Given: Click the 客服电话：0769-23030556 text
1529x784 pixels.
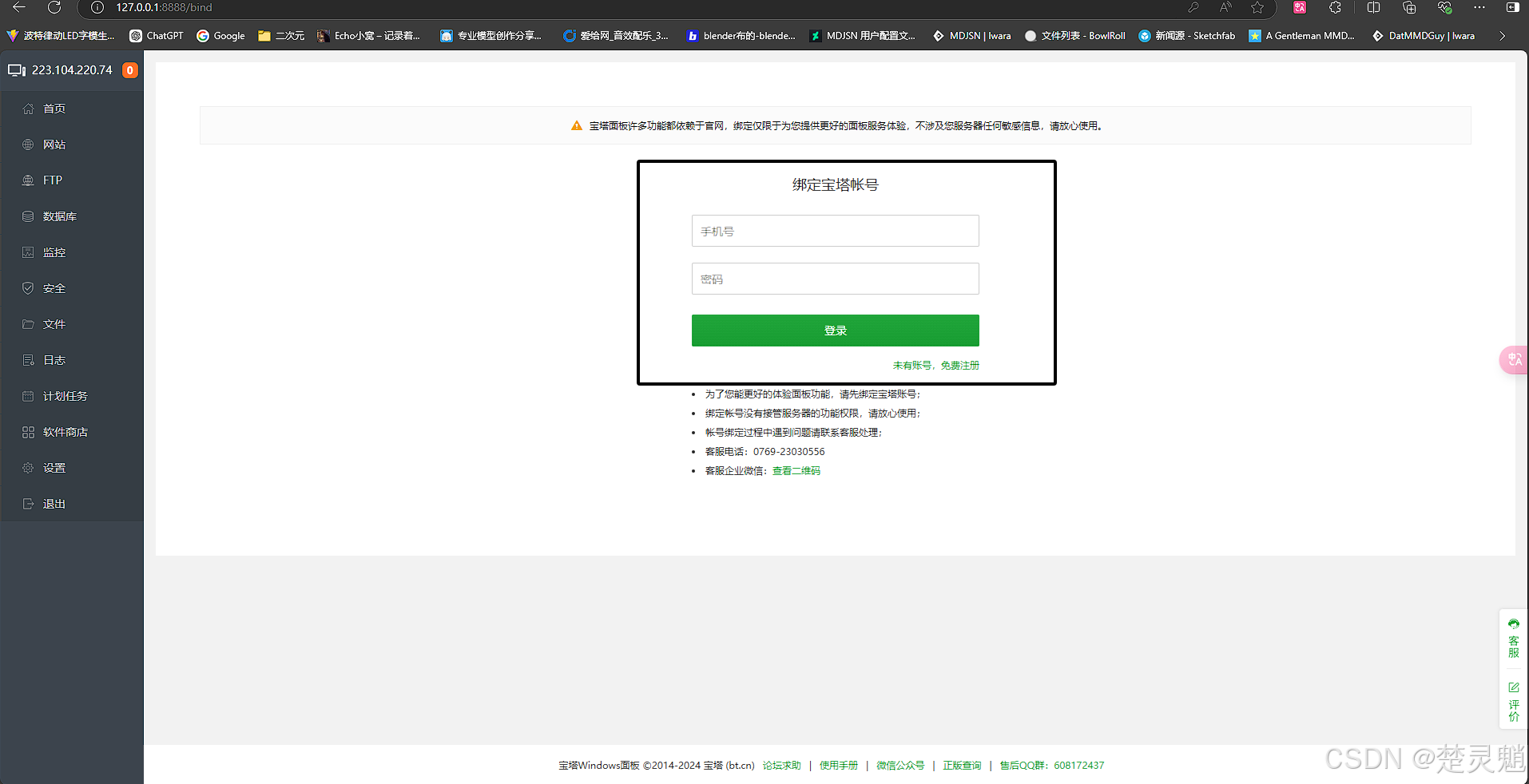Looking at the screenshot, I should point(764,452).
